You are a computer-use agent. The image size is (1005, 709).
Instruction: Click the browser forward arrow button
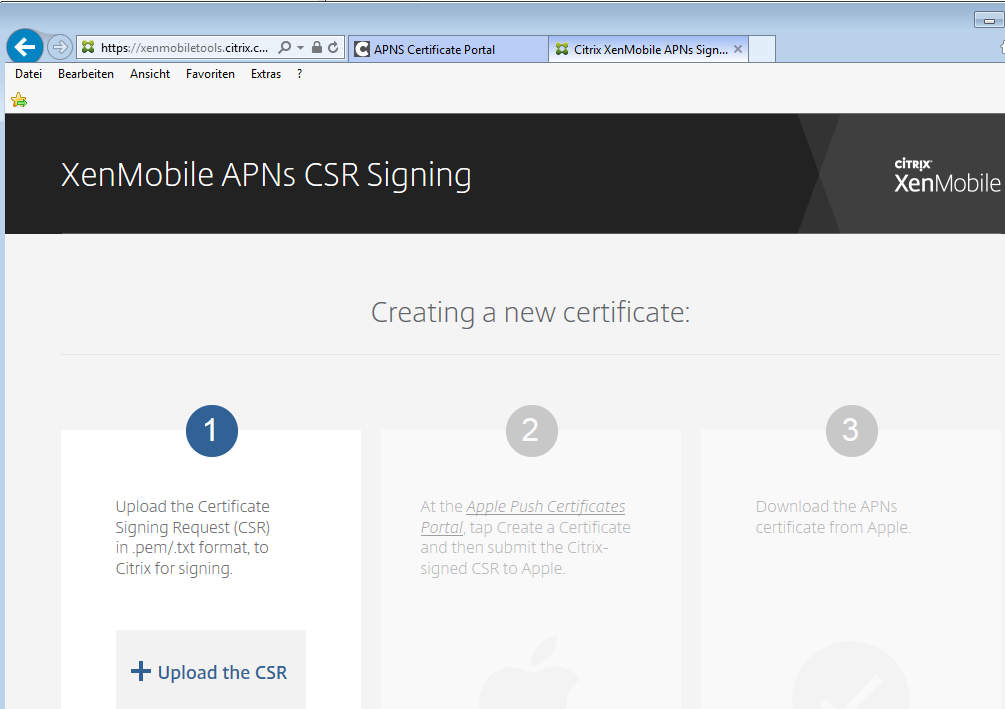click(60, 47)
